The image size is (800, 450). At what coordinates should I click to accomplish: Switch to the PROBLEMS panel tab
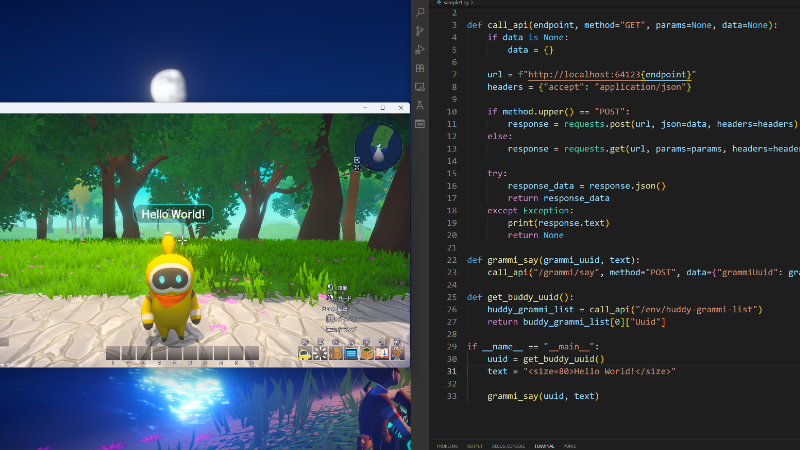coord(447,446)
